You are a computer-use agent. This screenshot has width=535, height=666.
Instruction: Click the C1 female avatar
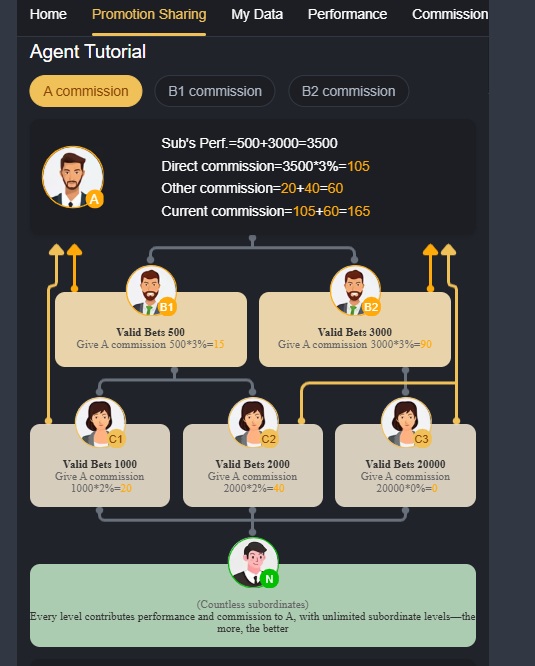coord(100,423)
